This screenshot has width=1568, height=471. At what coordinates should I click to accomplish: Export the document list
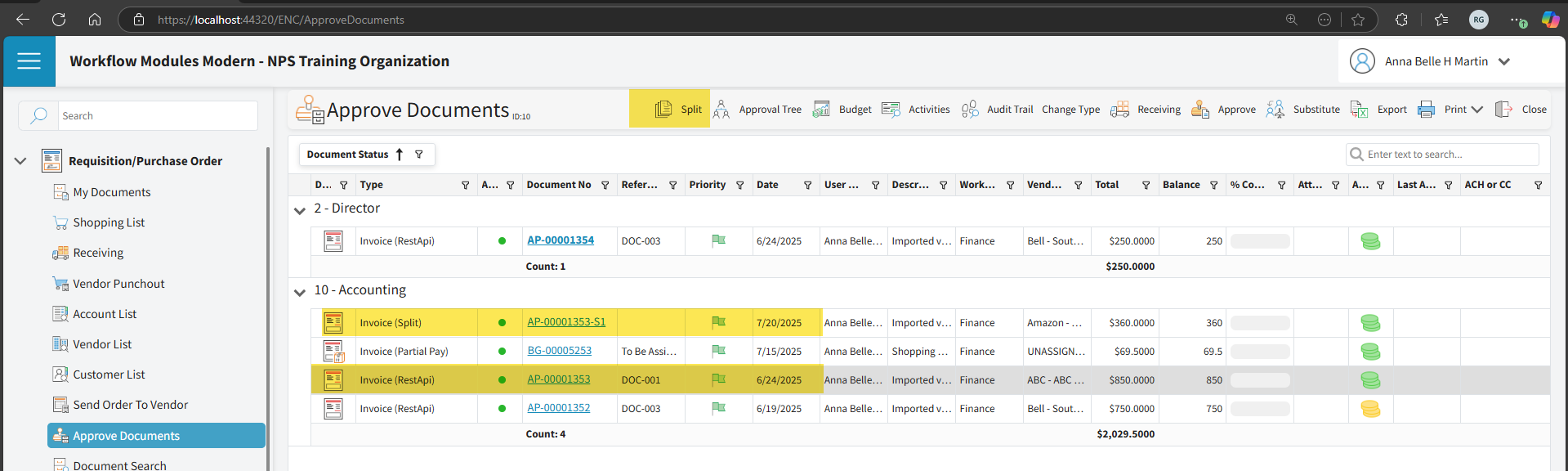1359,110
